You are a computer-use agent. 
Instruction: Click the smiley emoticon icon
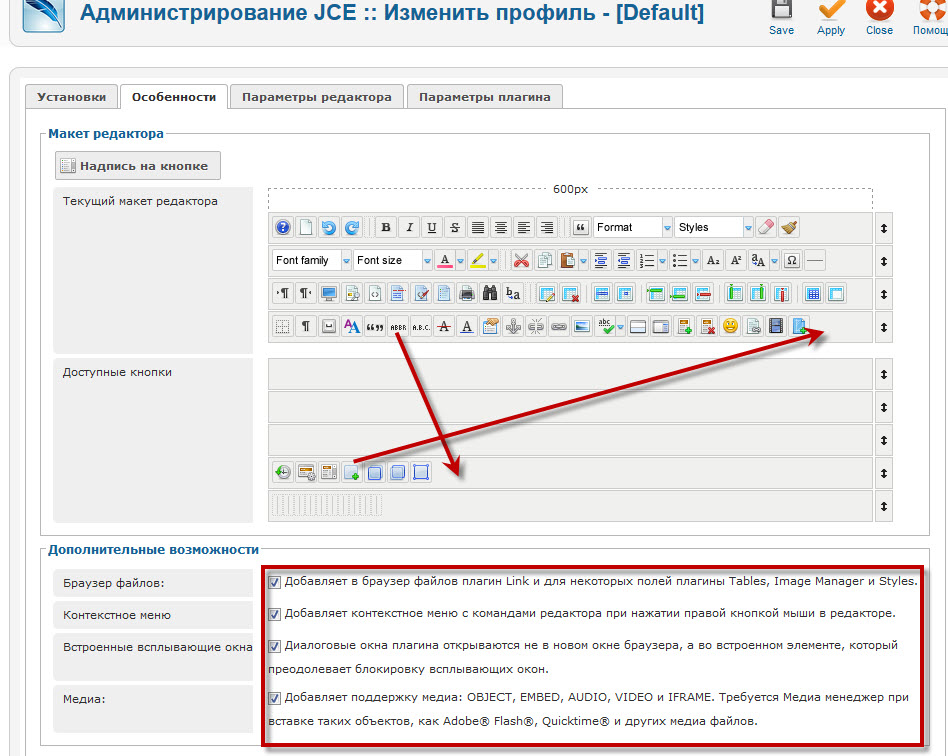(x=730, y=326)
